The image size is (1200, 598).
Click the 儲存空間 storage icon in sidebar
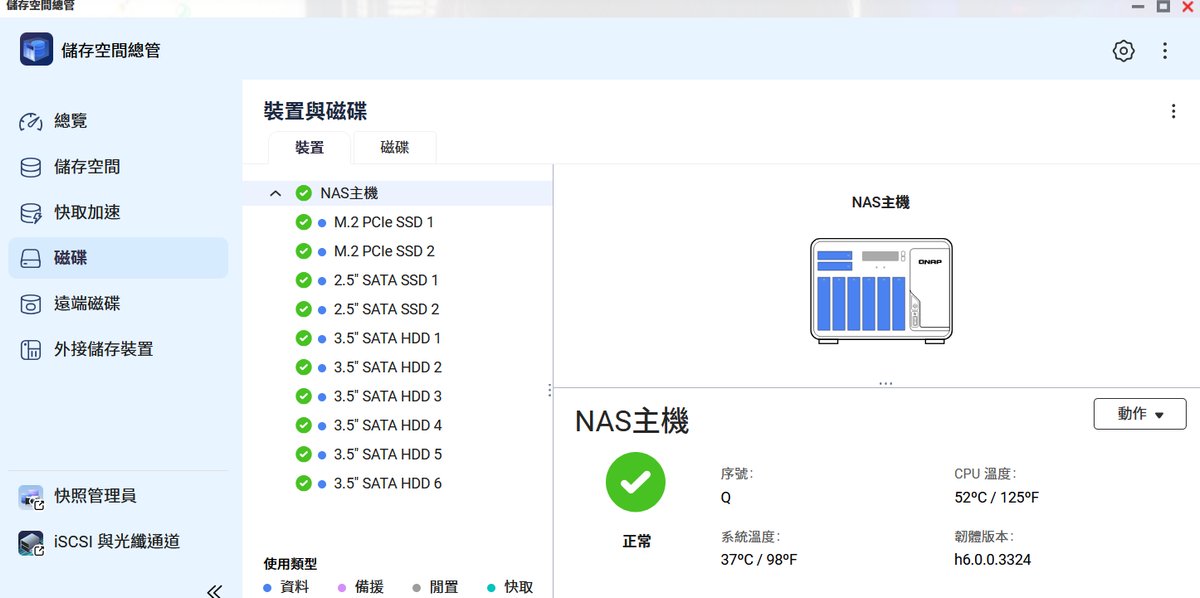coord(31,167)
